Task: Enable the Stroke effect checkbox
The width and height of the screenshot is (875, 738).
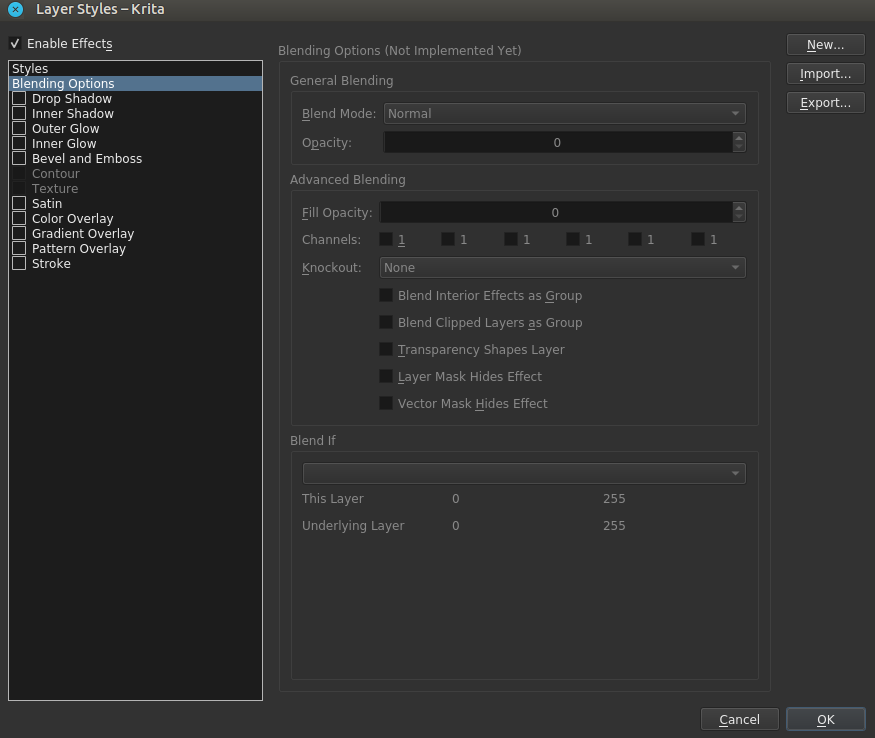Action: [19, 264]
